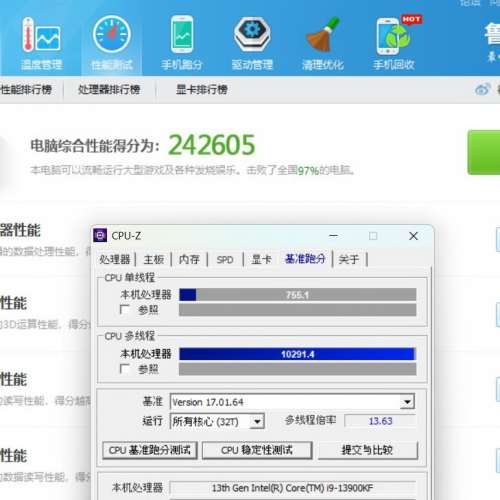Viewport: 500px width, 500px height.
Task: Click the CPU 稳定性测试 button
Action: (x=257, y=450)
